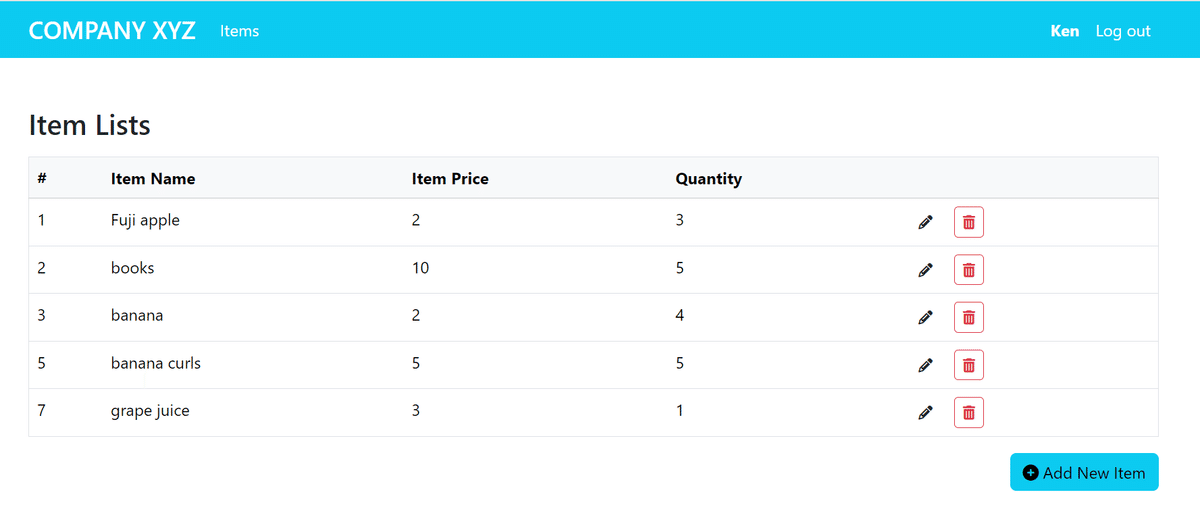Click the pencil icon for books
This screenshot has width=1200, height=511.
coord(926,269)
